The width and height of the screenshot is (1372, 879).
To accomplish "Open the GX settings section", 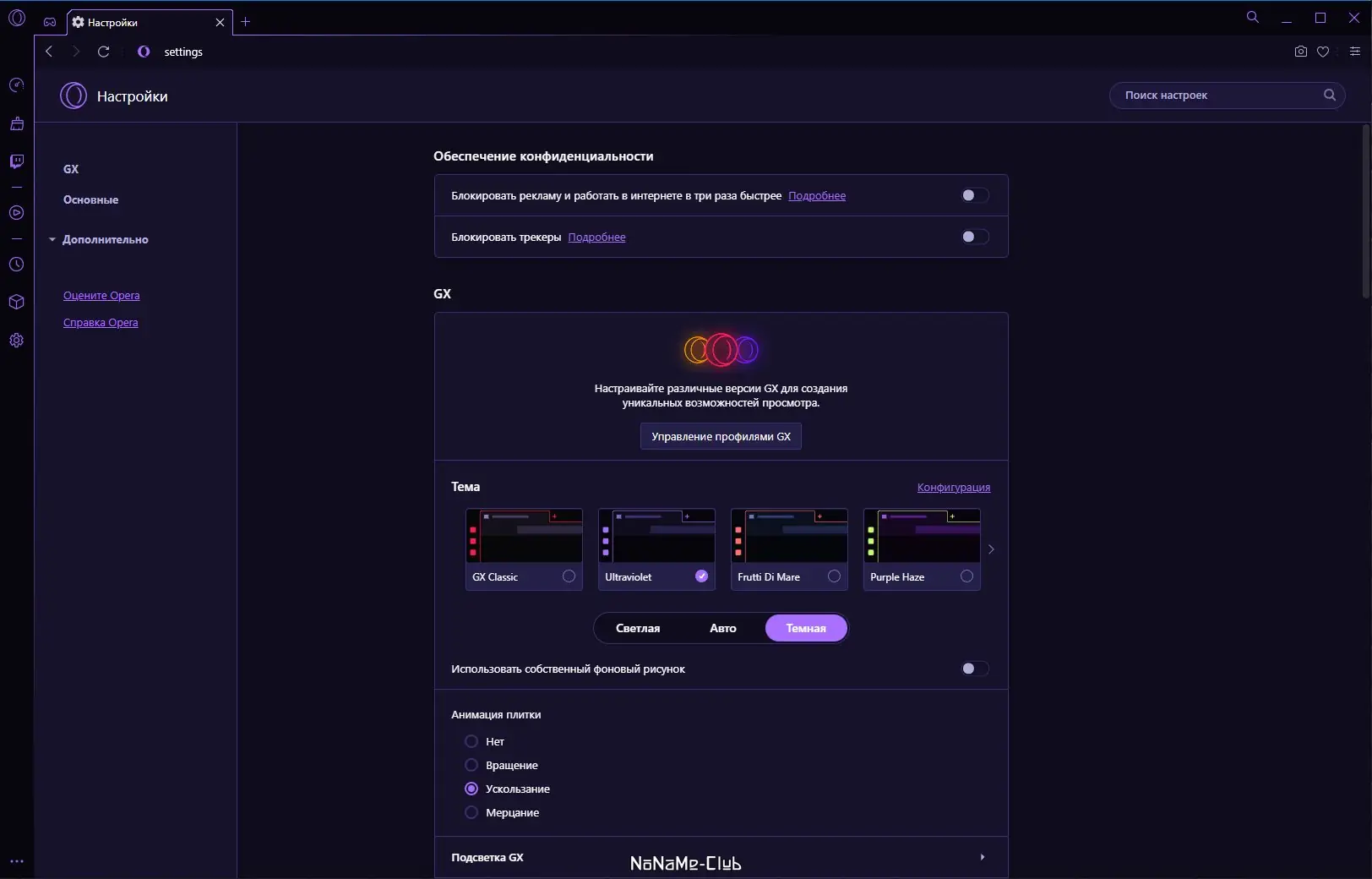I will pos(71,169).
